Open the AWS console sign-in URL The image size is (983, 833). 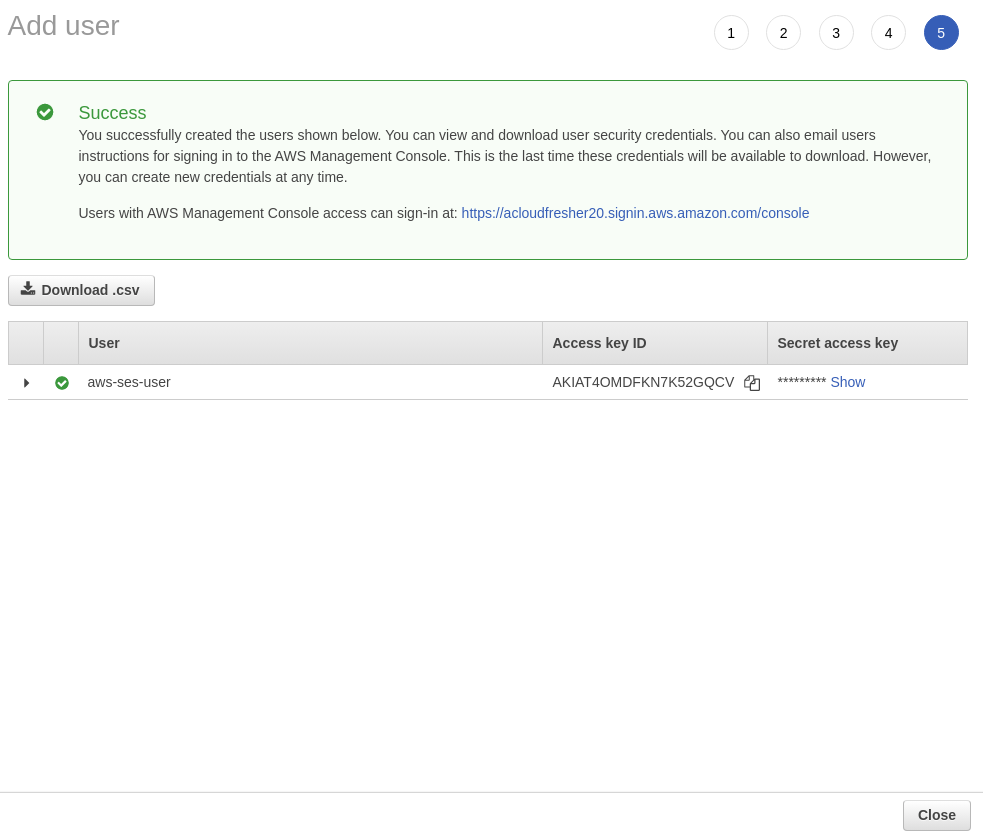[635, 213]
